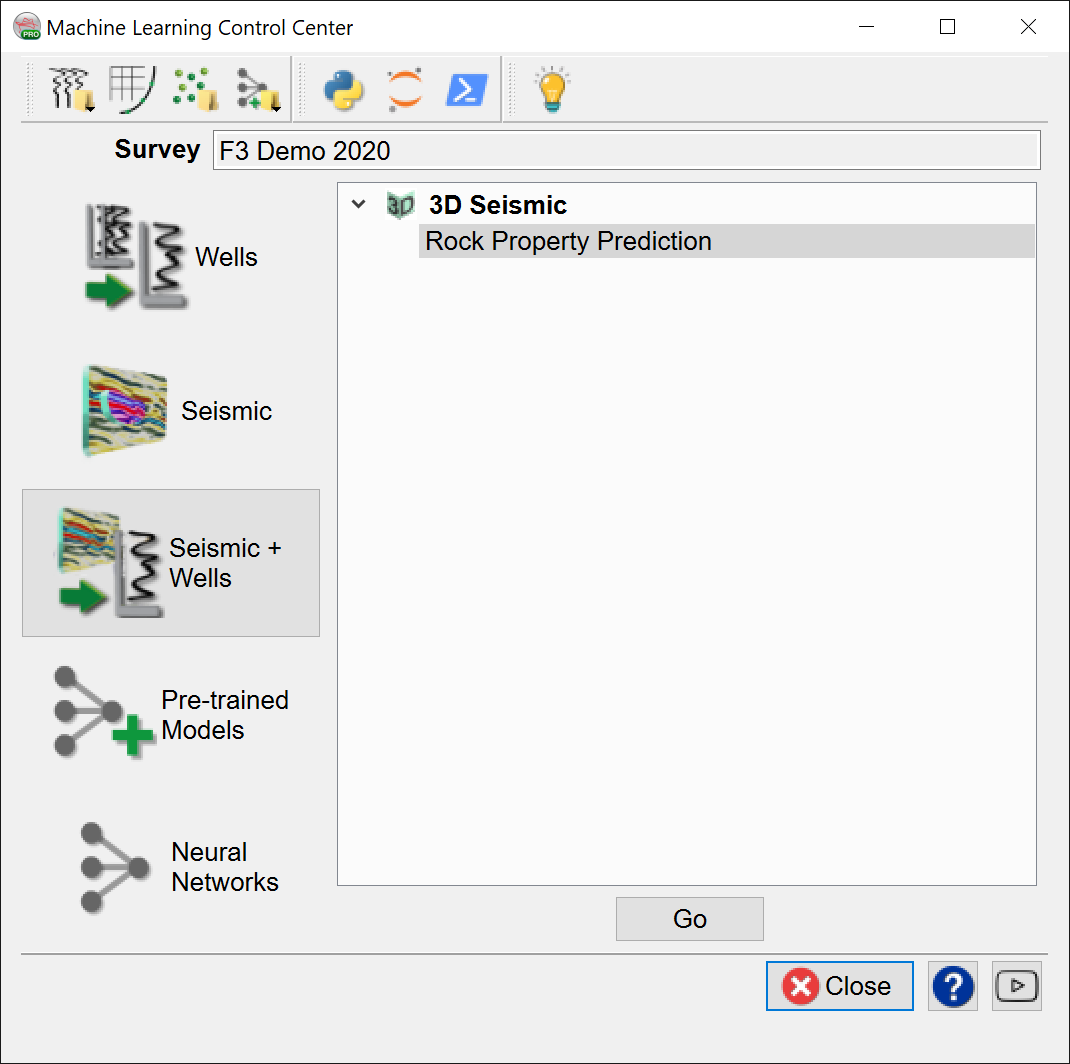Image resolution: width=1070 pixels, height=1064 pixels.
Task: Click the network model import toolbar icon
Action: tap(257, 90)
